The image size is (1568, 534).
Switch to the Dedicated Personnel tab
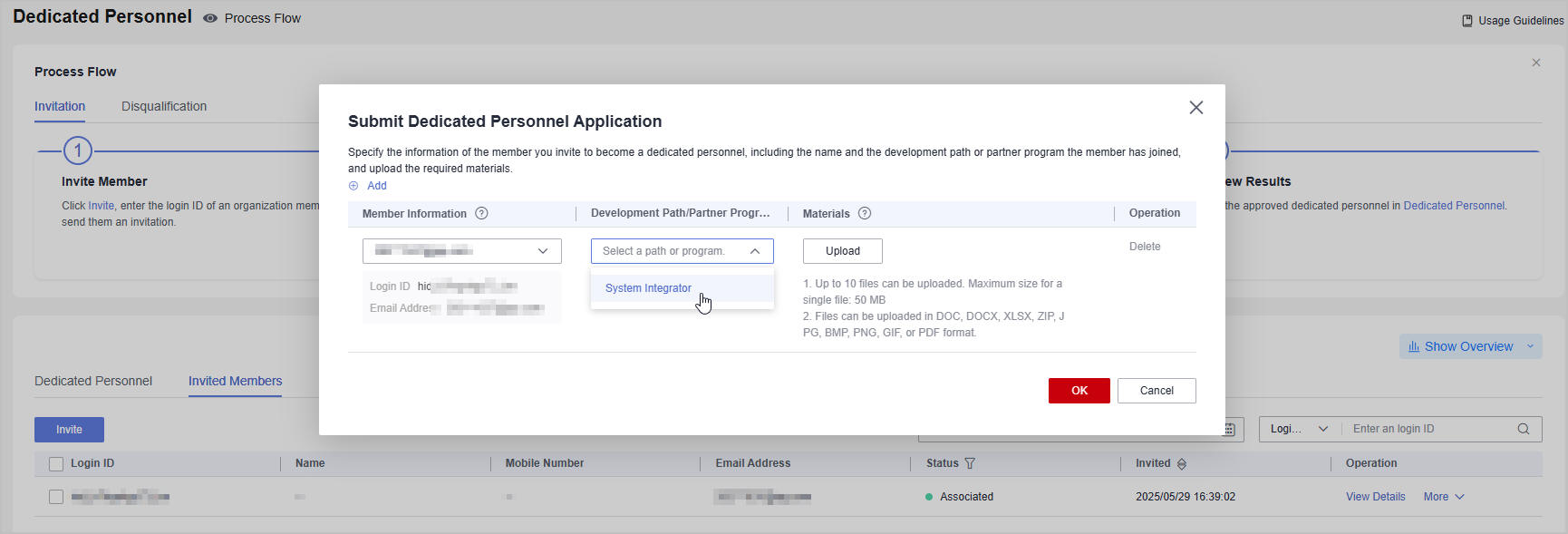(93, 381)
